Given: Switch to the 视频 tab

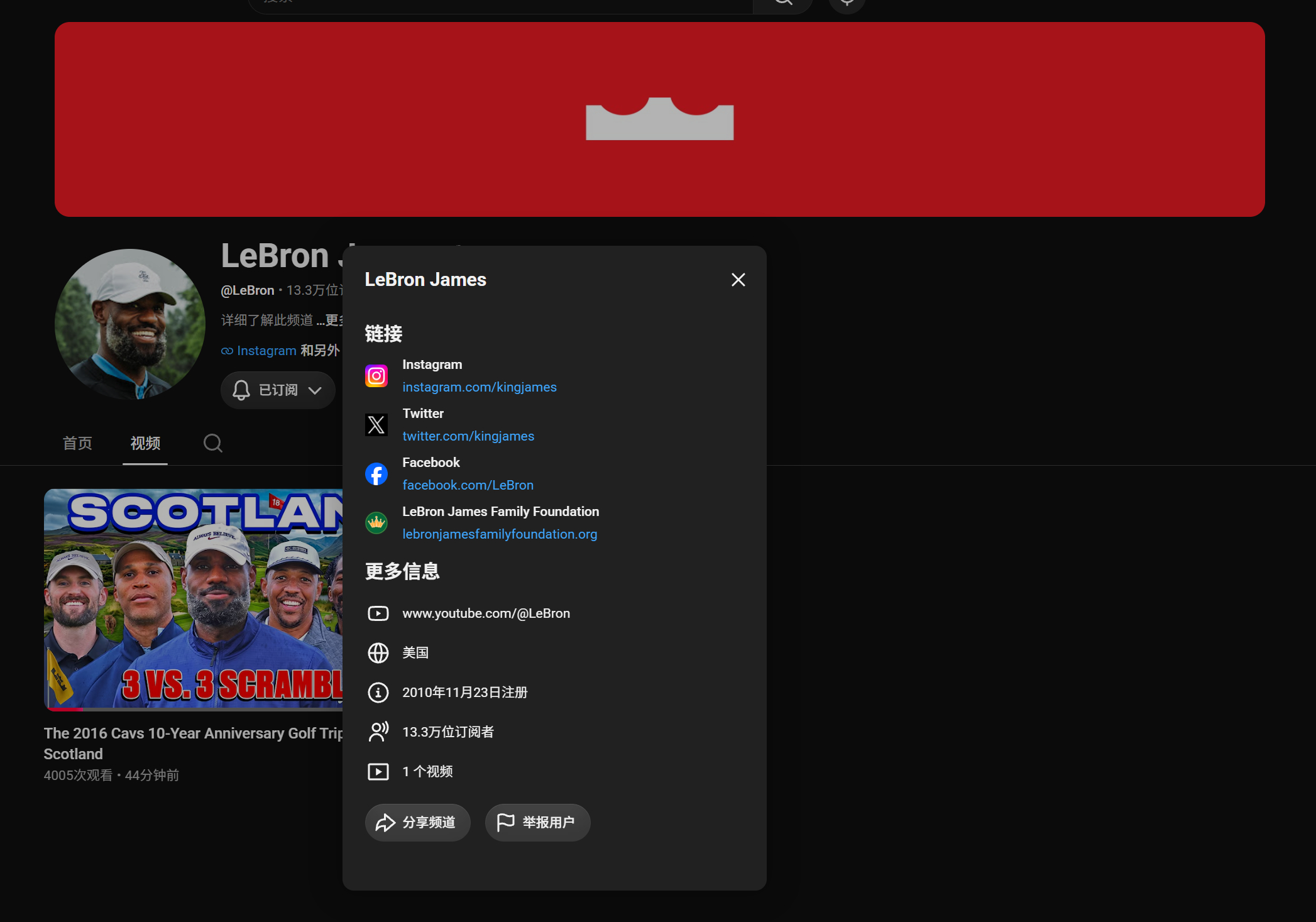Looking at the screenshot, I should [145, 443].
